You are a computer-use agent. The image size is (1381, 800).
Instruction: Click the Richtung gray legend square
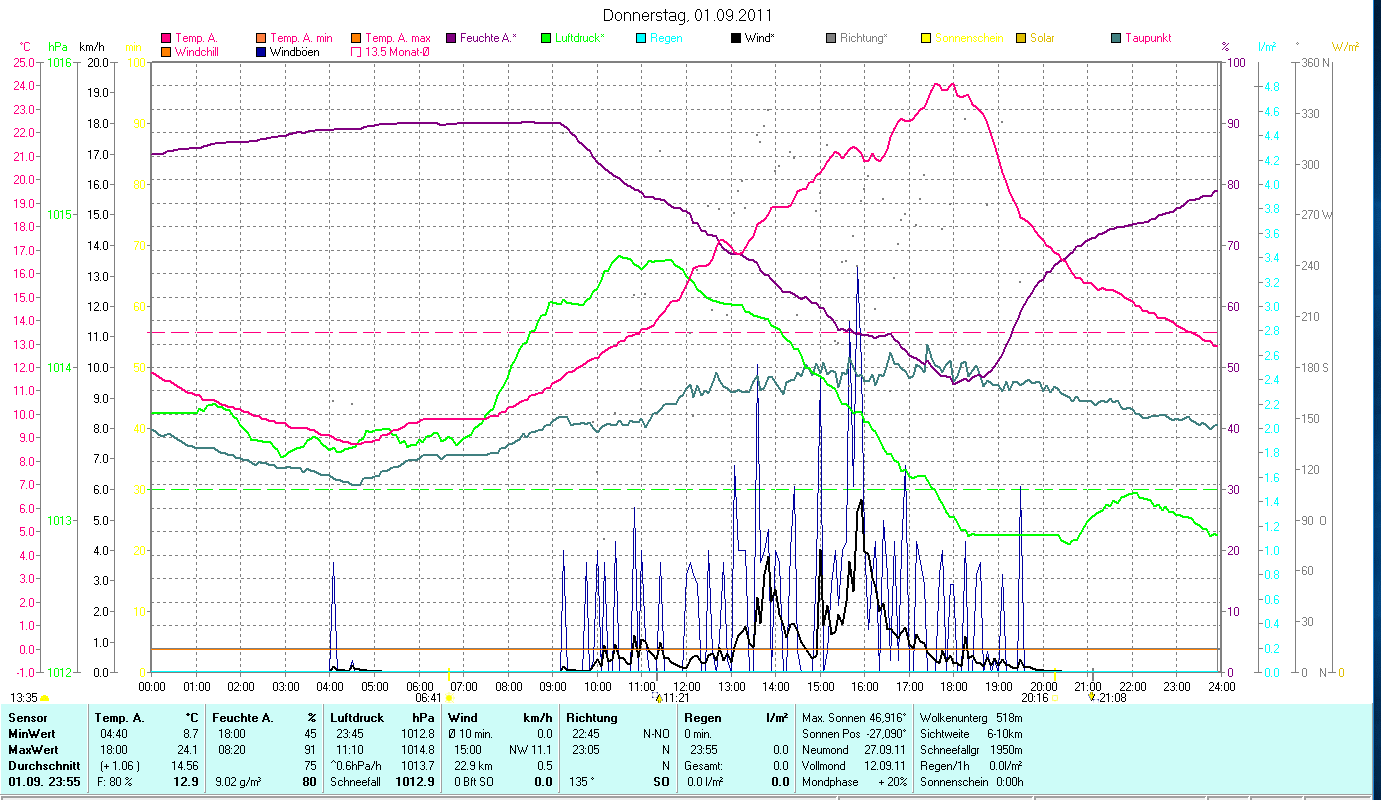pyautogui.click(x=831, y=39)
